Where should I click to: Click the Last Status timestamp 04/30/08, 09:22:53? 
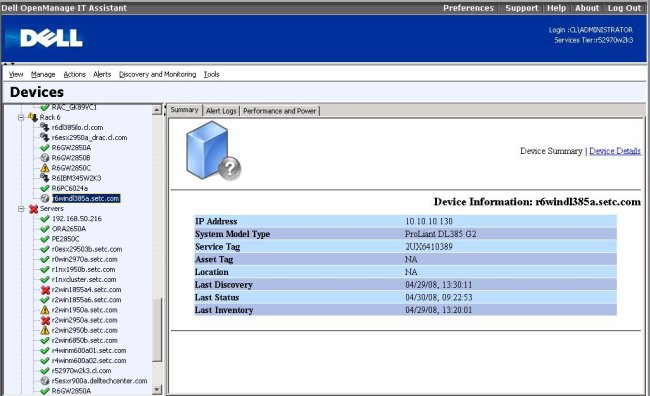point(439,297)
